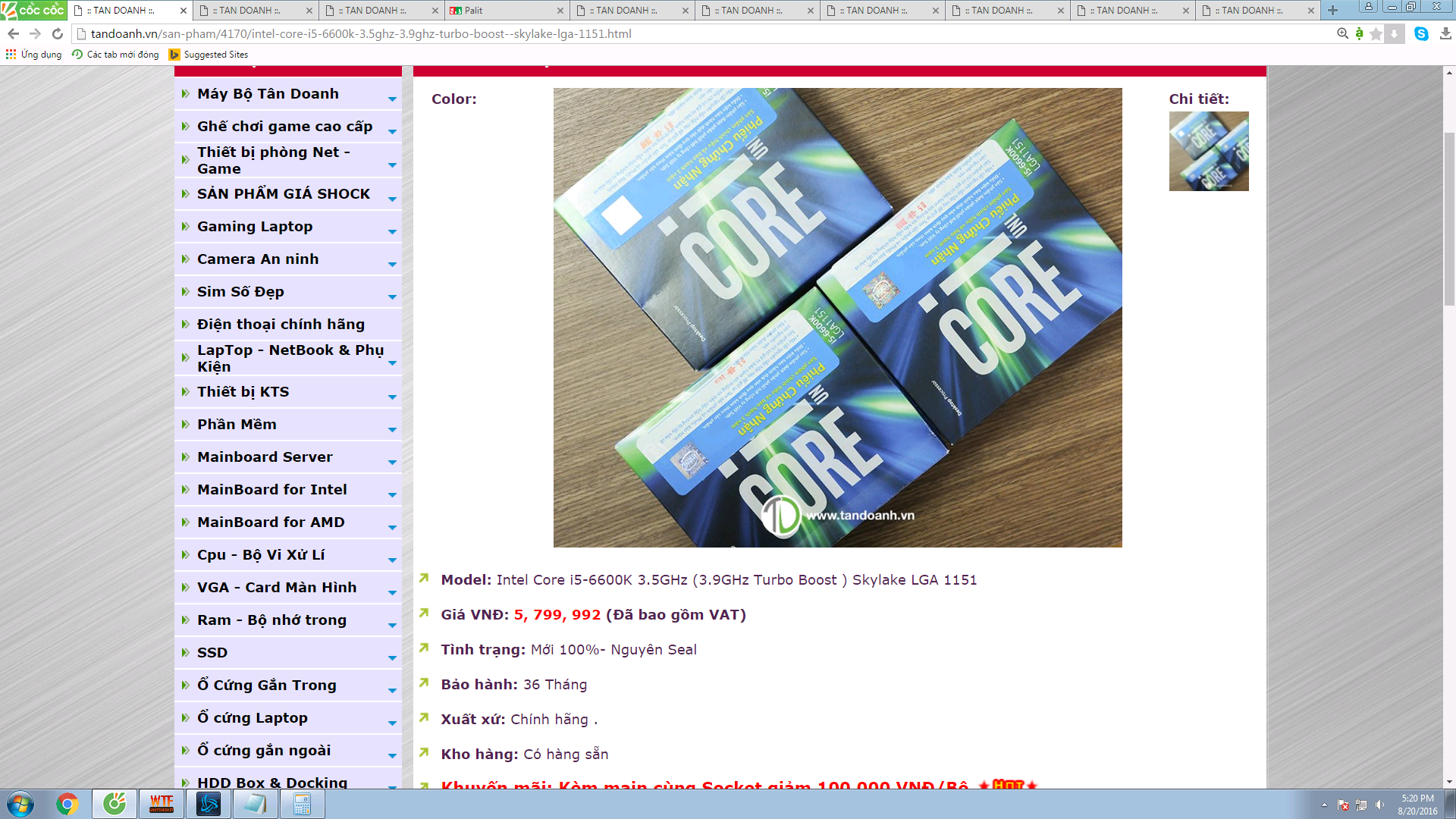Open Suggested Sites bookmark
Screen dimensions: 1456x819
(x=208, y=55)
